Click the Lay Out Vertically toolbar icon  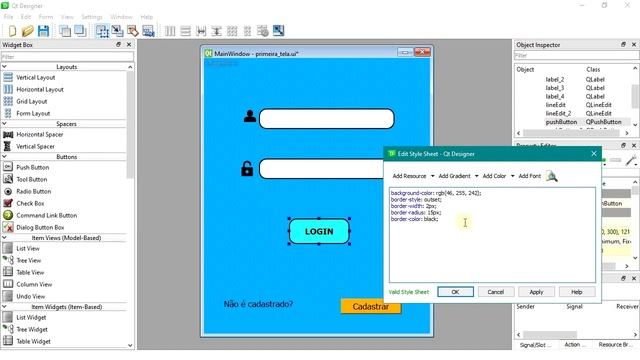pos(185,31)
